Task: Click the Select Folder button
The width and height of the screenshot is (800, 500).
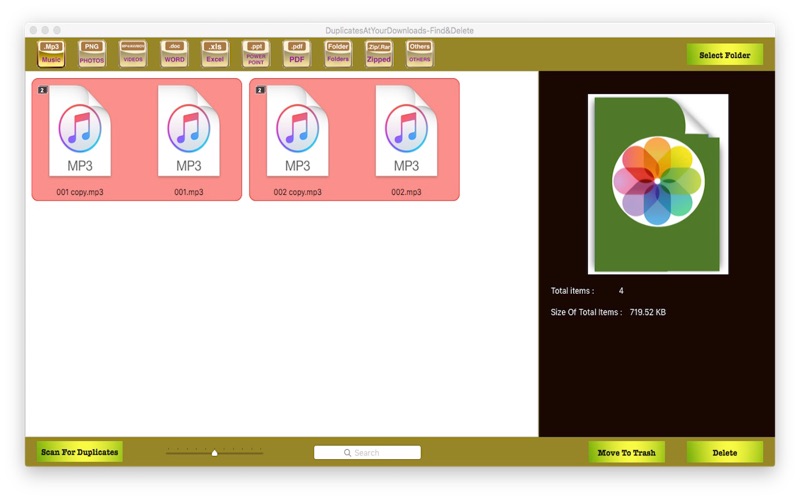Action: point(724,55)
